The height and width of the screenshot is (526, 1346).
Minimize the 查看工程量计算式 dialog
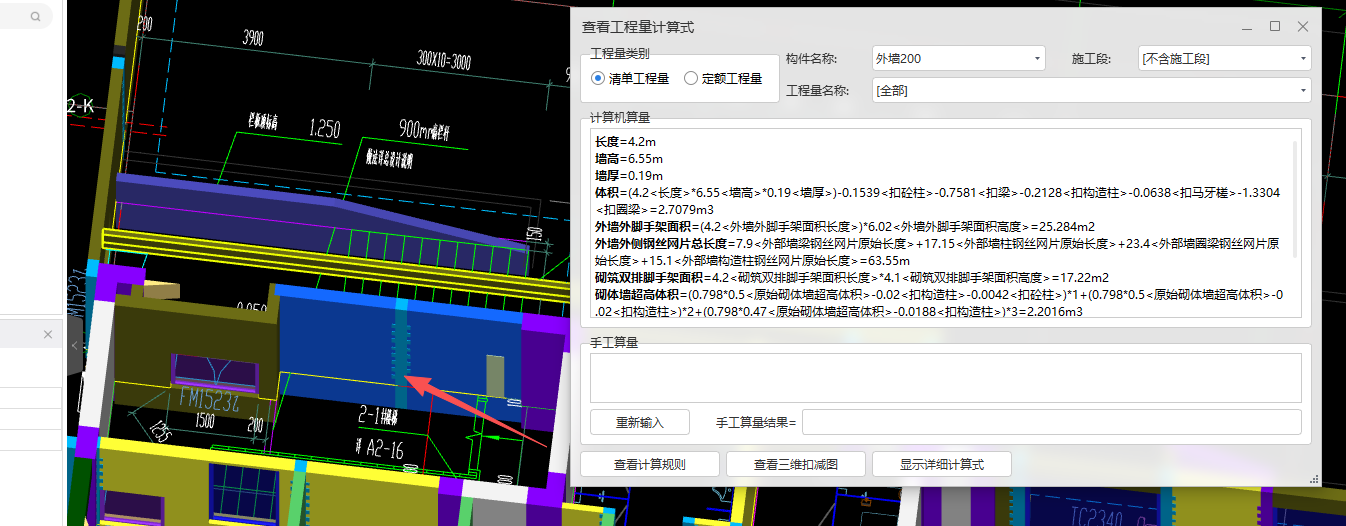pyautogui.click(x=1247, y=27)
